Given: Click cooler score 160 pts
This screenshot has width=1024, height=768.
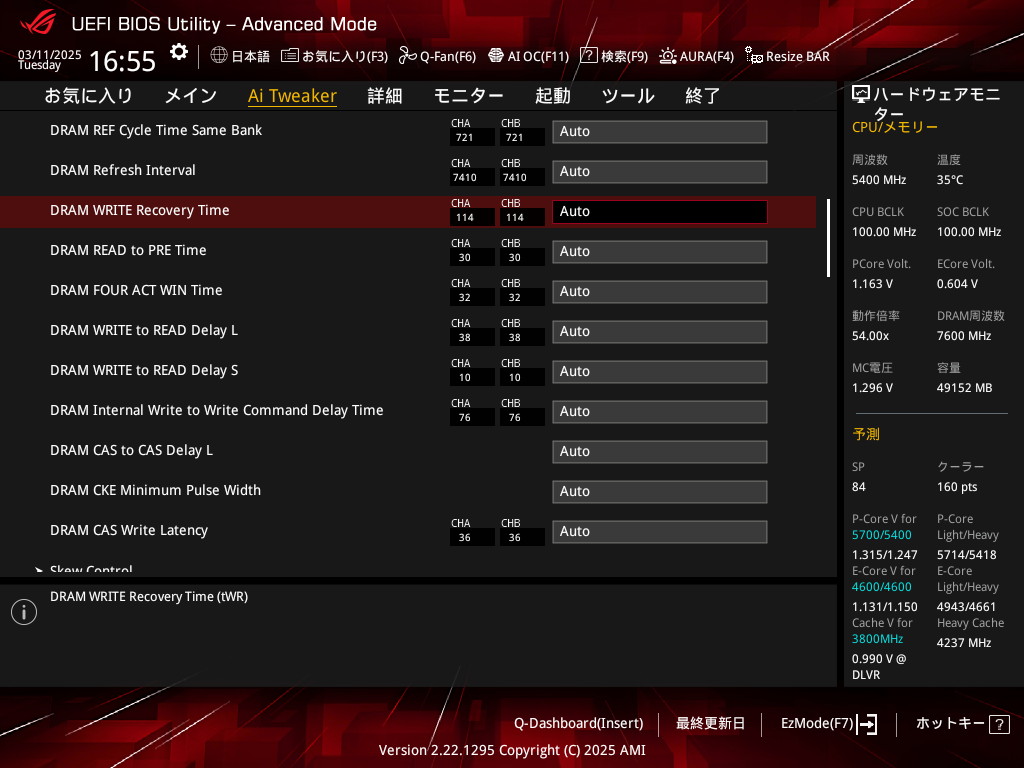Looking at the screenshot, I should click(x=957, y=487).
